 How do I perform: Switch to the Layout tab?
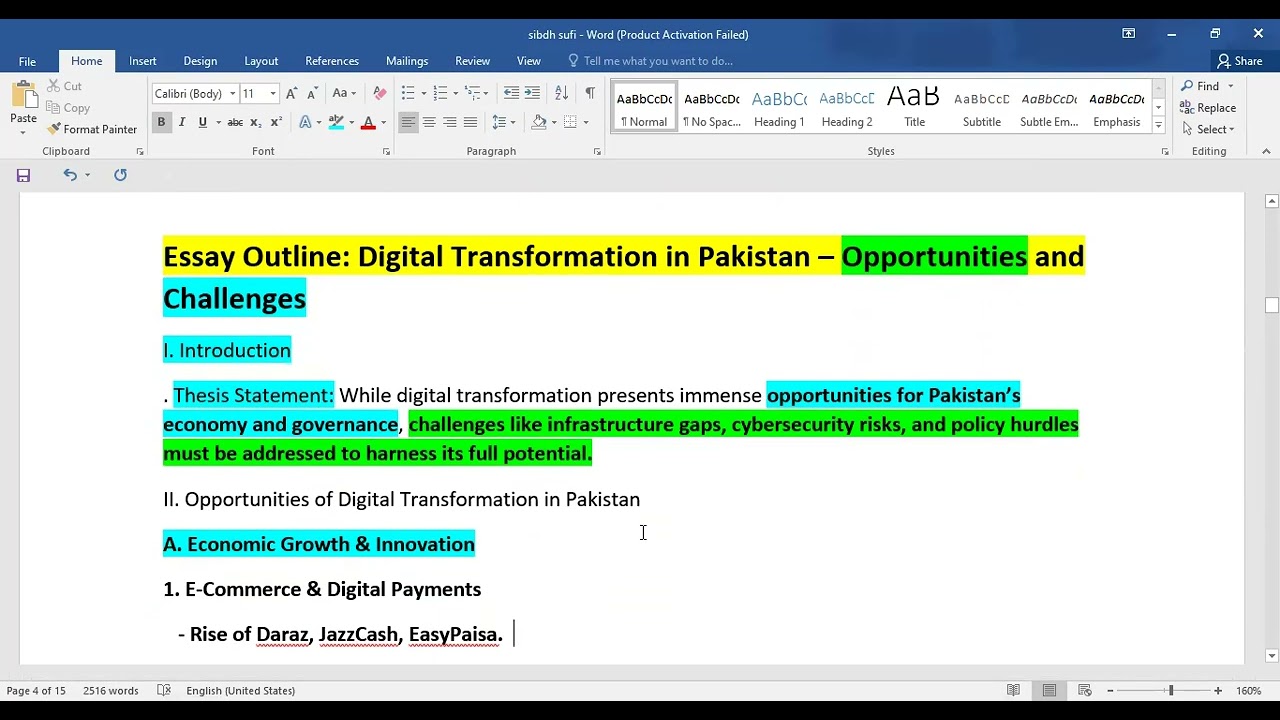(261, 61)
